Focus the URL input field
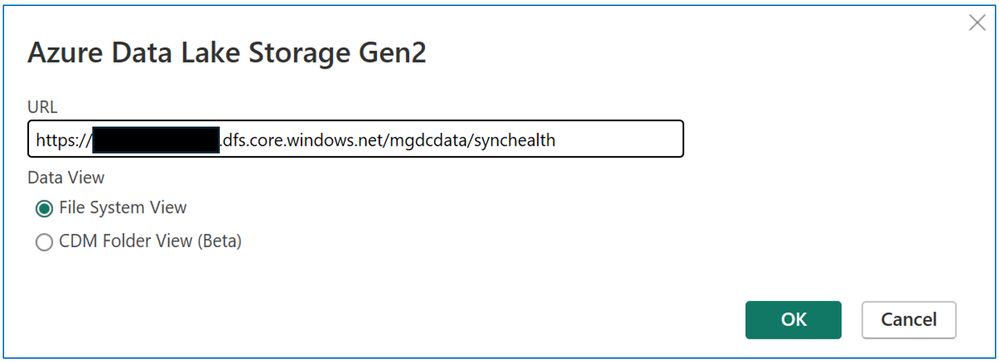 click(356, 139)
